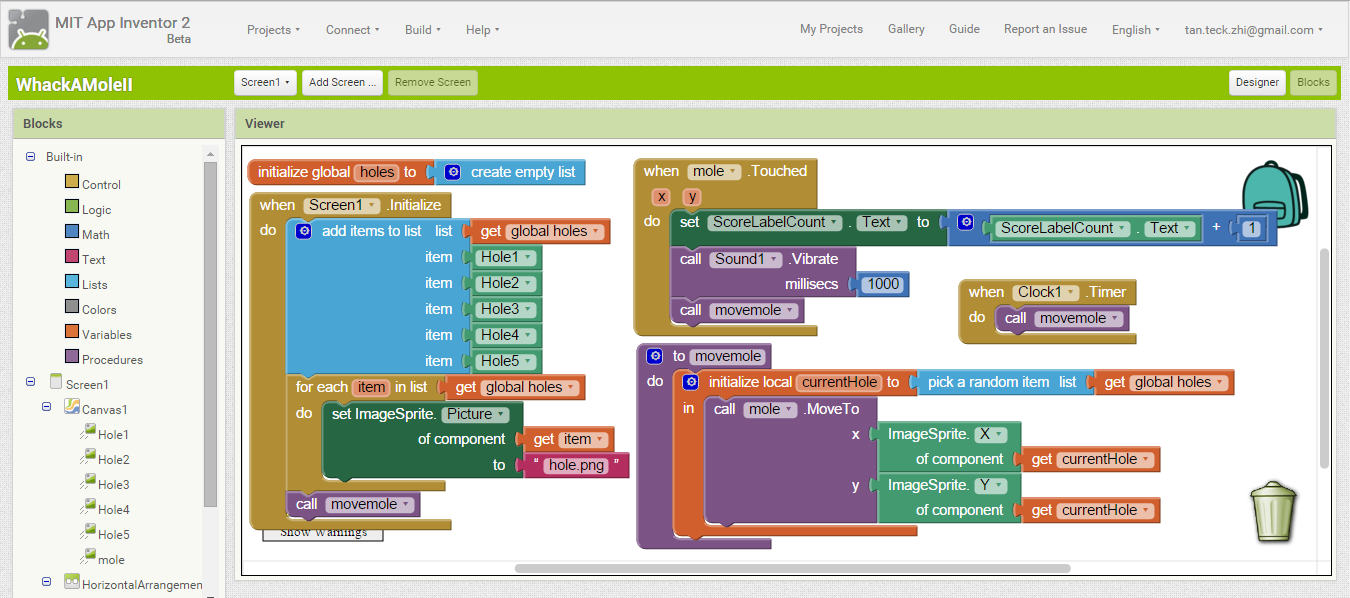Open Picture property dropdown in set ImageSprite block

(x=475, y=414)
